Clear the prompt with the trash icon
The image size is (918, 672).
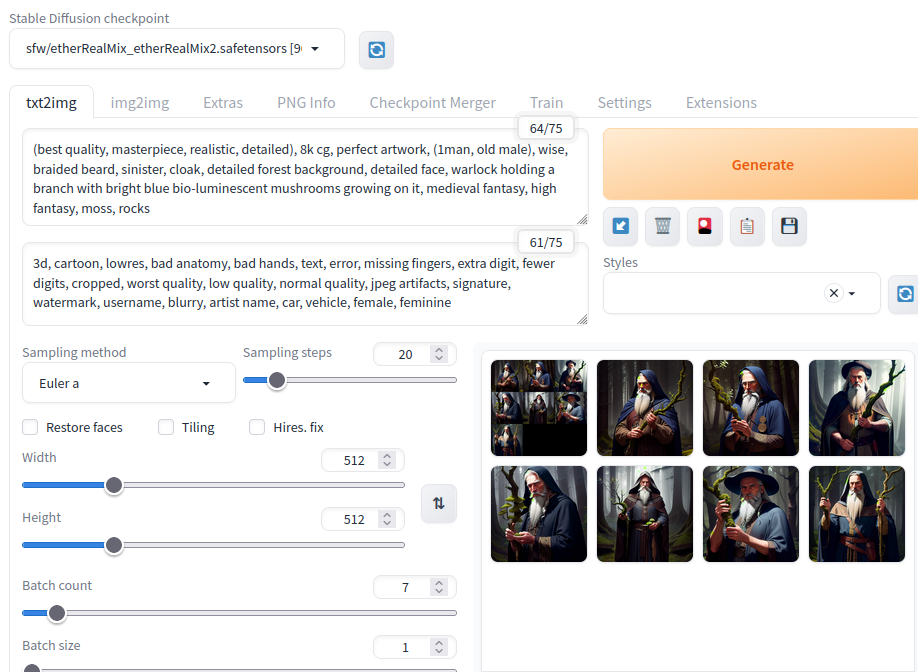663,226
